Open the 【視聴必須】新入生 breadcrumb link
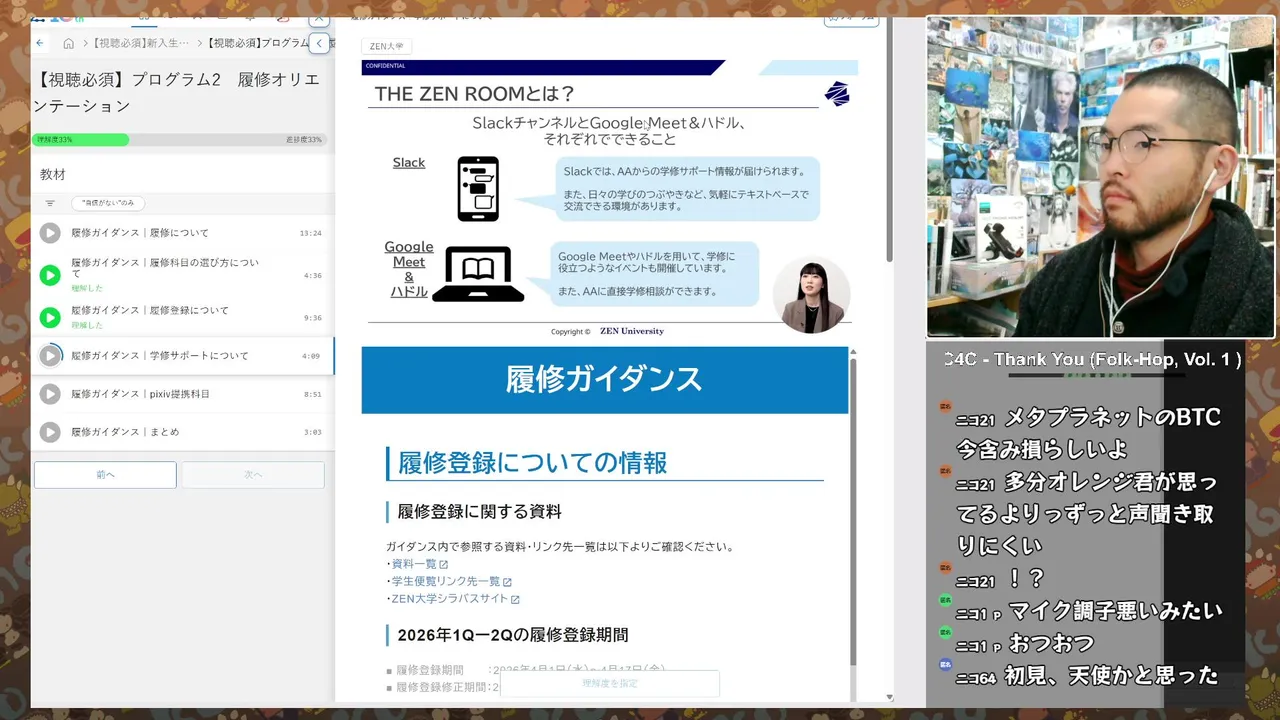The width and height of the screenshot is (1280, 720). point(141,43)
